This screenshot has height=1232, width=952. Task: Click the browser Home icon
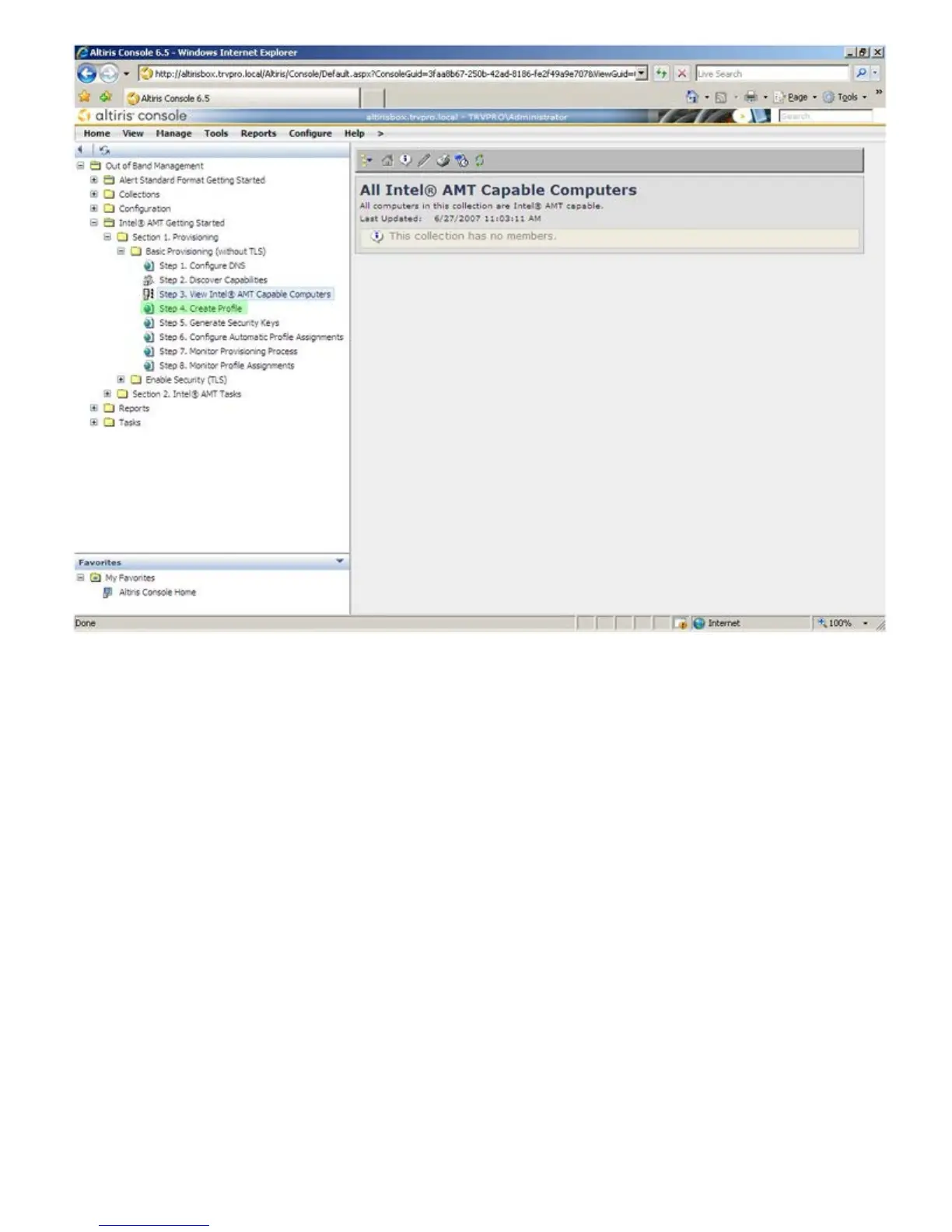691,97
